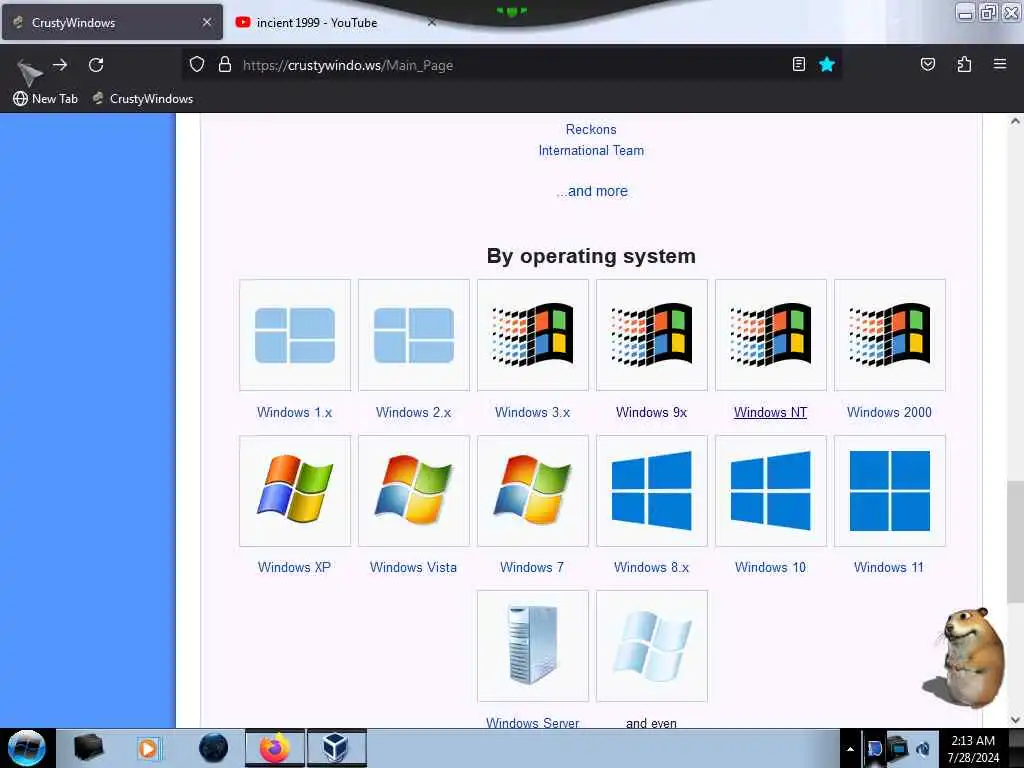Open the dark globe taskbar icon

[x=213, y=748]
